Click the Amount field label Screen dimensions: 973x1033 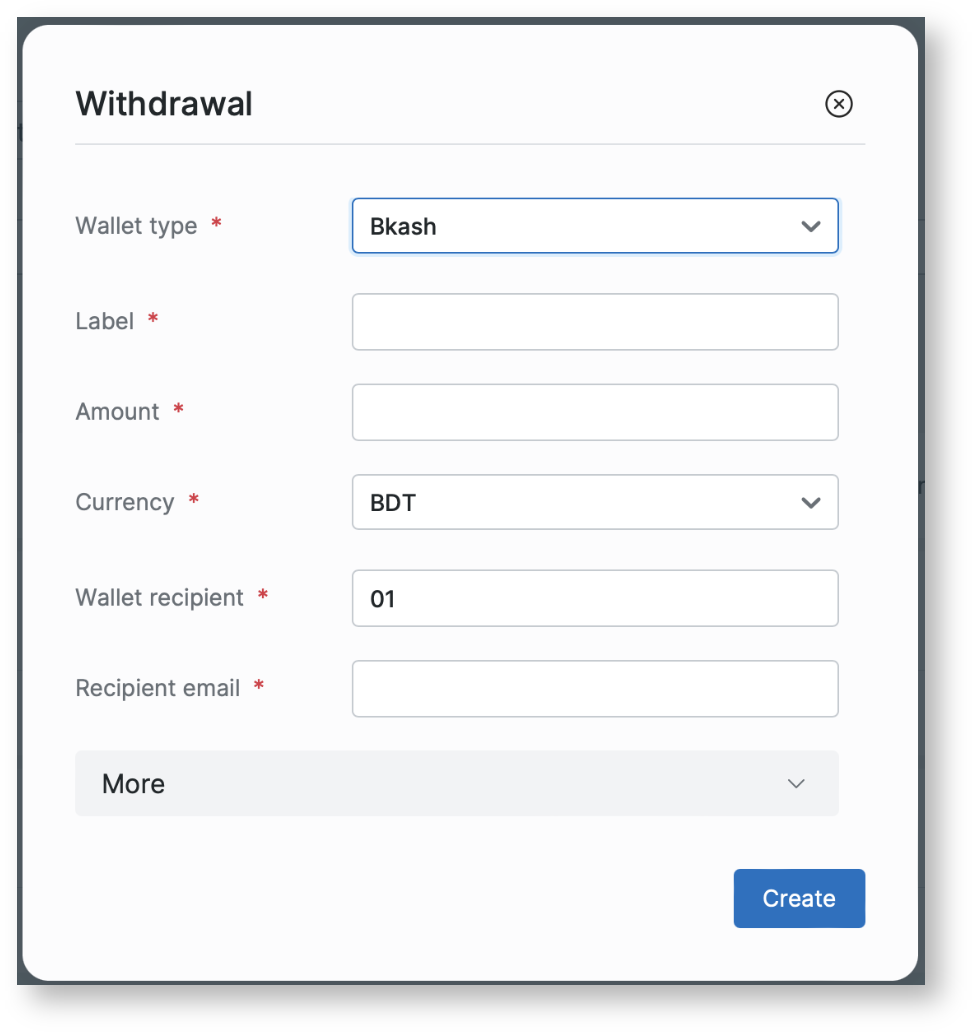coord(118,412)
